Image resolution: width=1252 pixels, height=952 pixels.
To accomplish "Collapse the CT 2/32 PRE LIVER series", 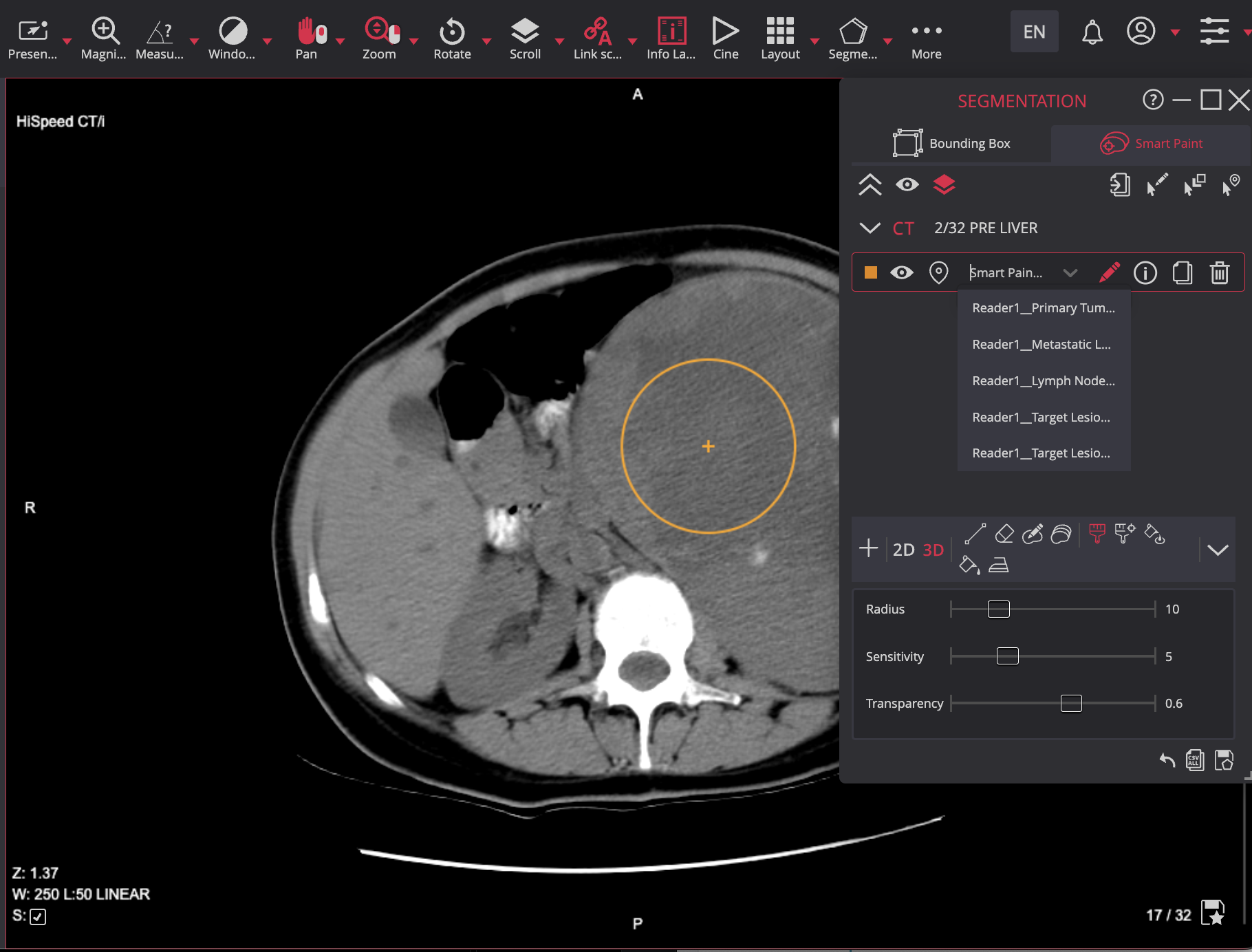I will pos(870,228).
